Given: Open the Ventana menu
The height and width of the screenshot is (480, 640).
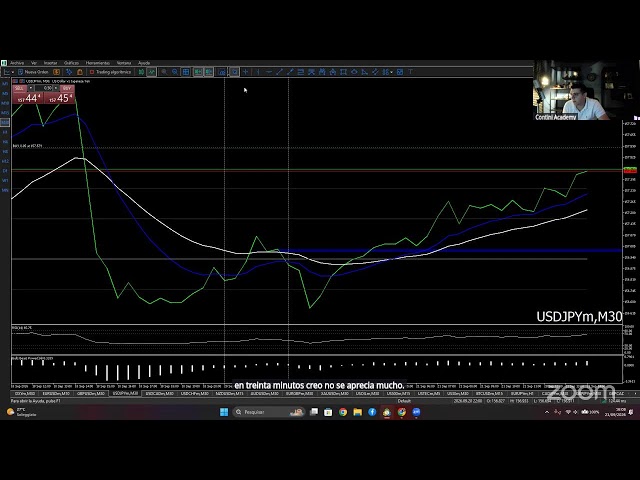Looking at the screenshot, I should click(x=124, y=63).
